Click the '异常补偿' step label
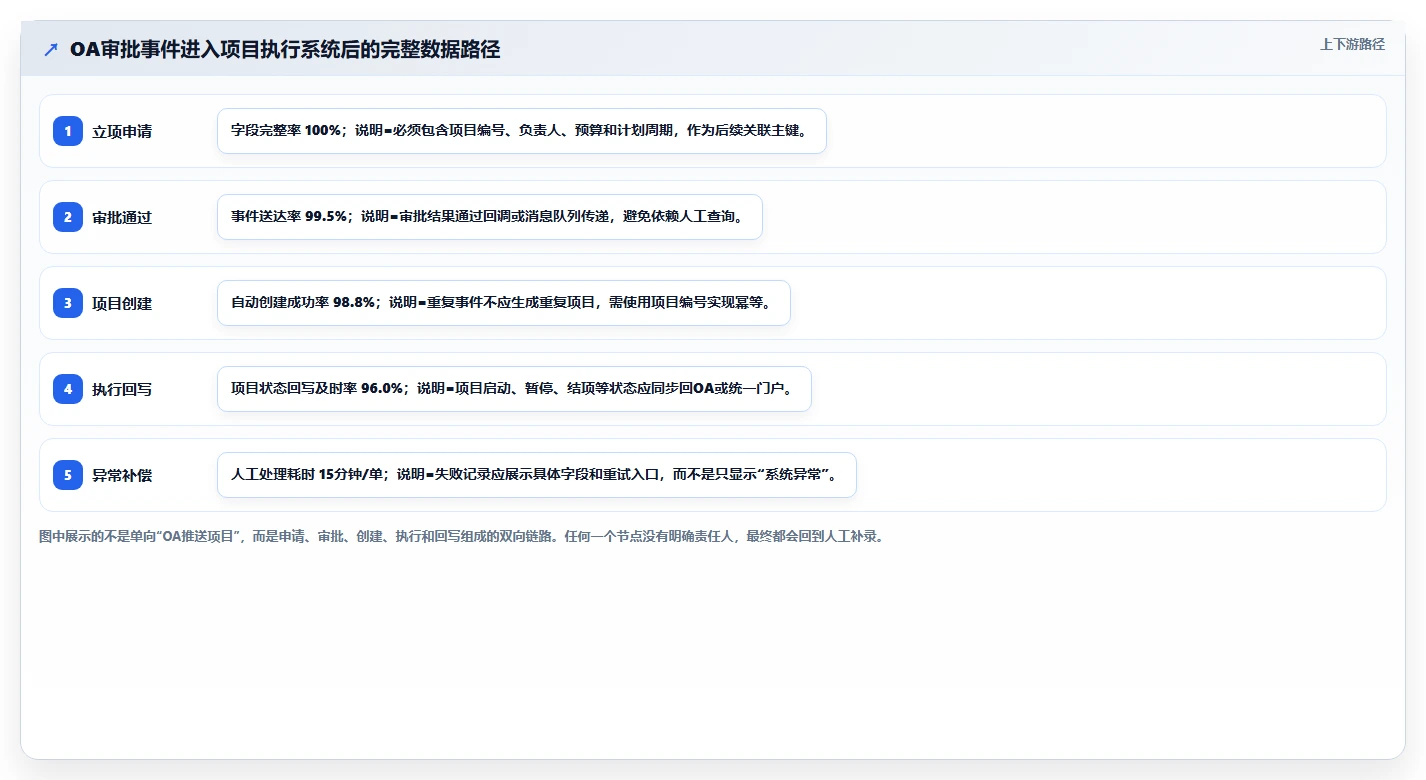1426x780 pixels. coord(122,475)
